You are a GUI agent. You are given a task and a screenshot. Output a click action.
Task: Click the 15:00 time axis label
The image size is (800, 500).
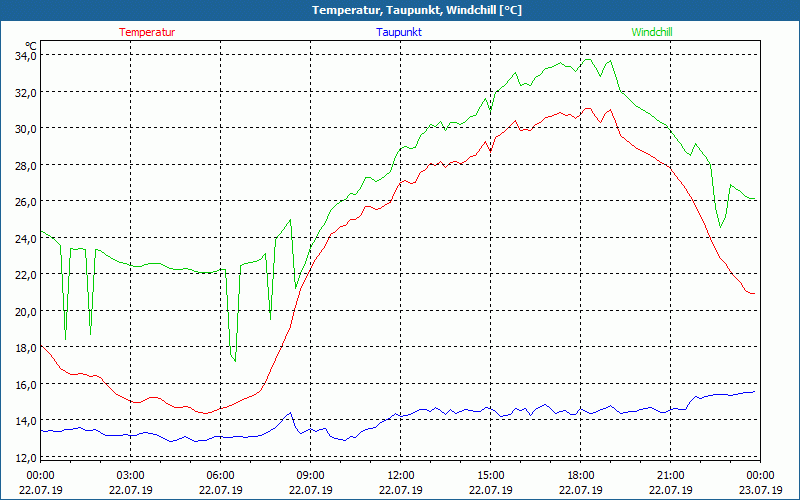491,476
